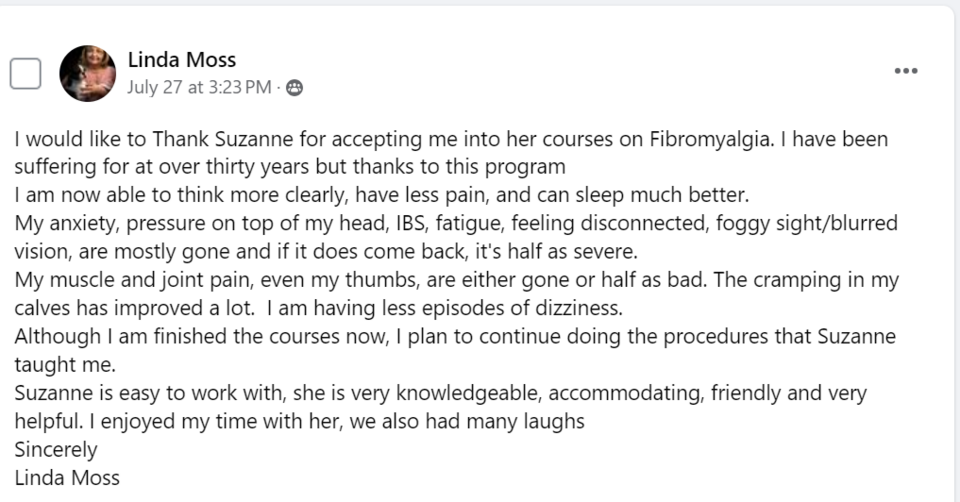Image resolution: width=960 pixels, height=502 pixels.
Task: Click the 'My anxiety, pressure on top' line
Action: (x=456, y=223)
